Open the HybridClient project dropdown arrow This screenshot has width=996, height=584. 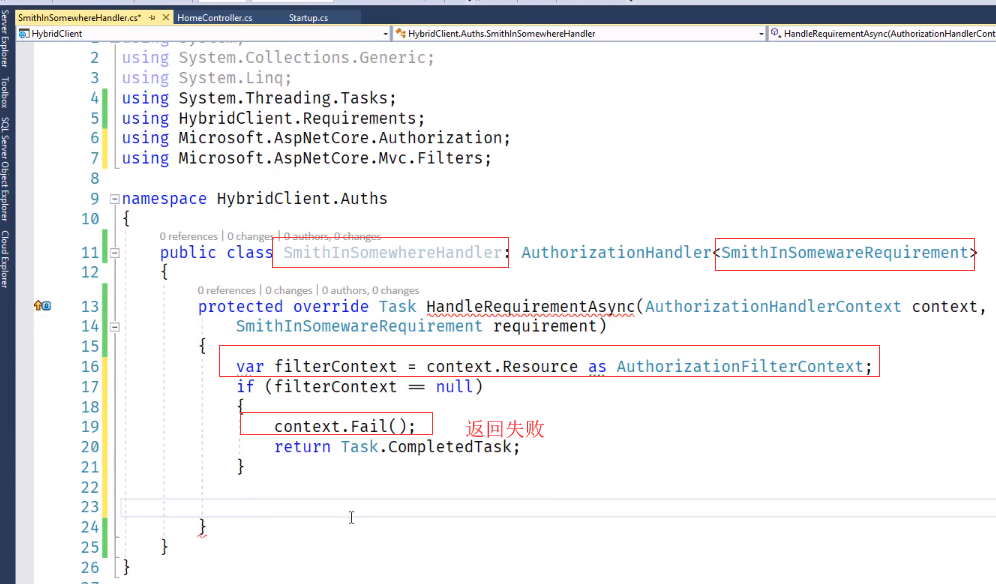coord(386,34)
